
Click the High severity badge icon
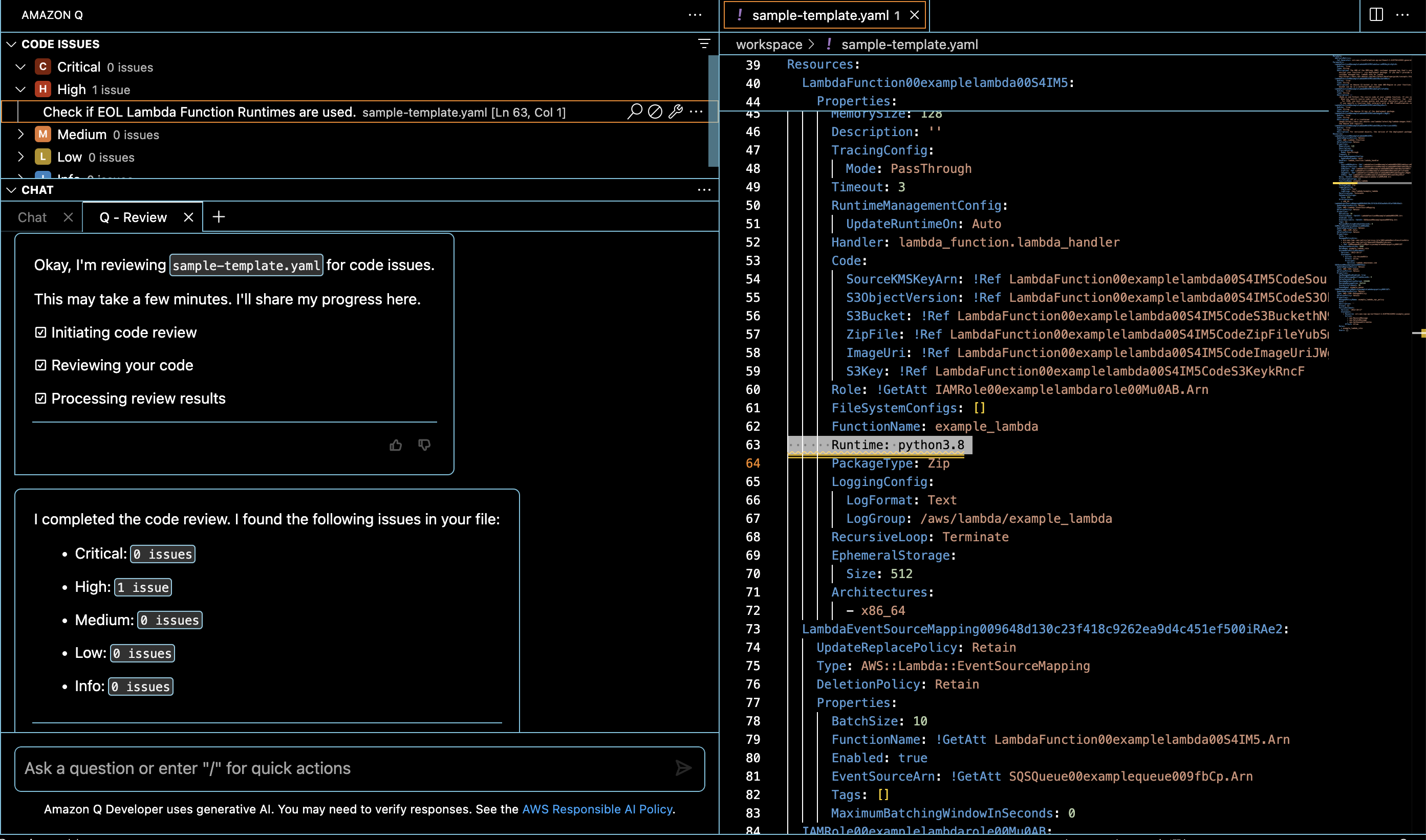[42, 90]
